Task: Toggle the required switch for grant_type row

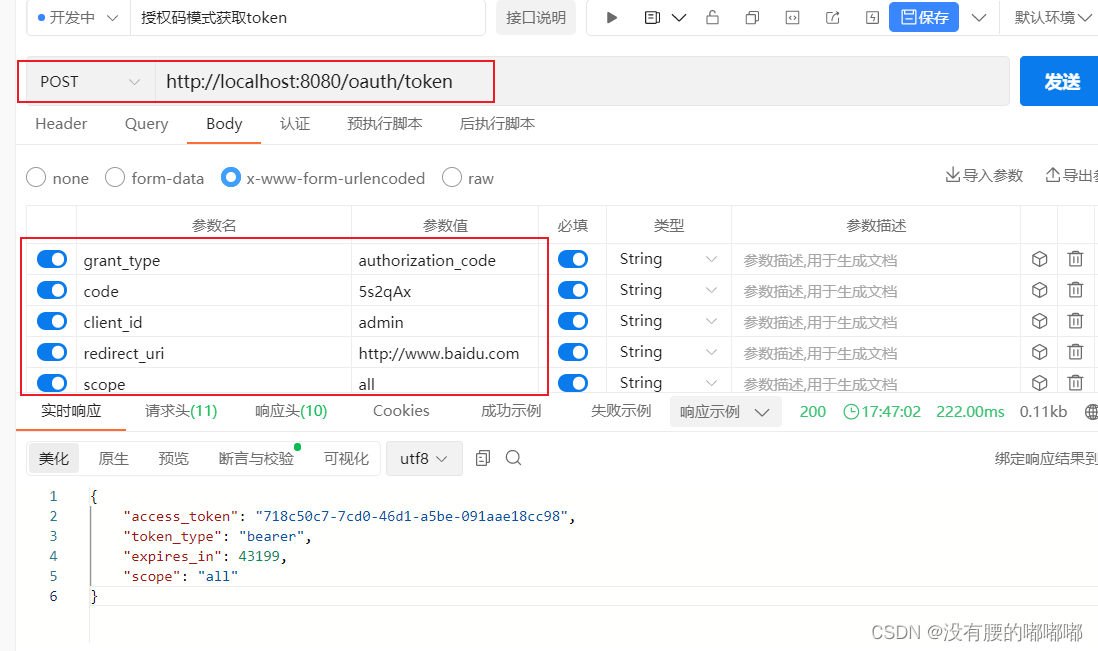Action: coord(573,259)
